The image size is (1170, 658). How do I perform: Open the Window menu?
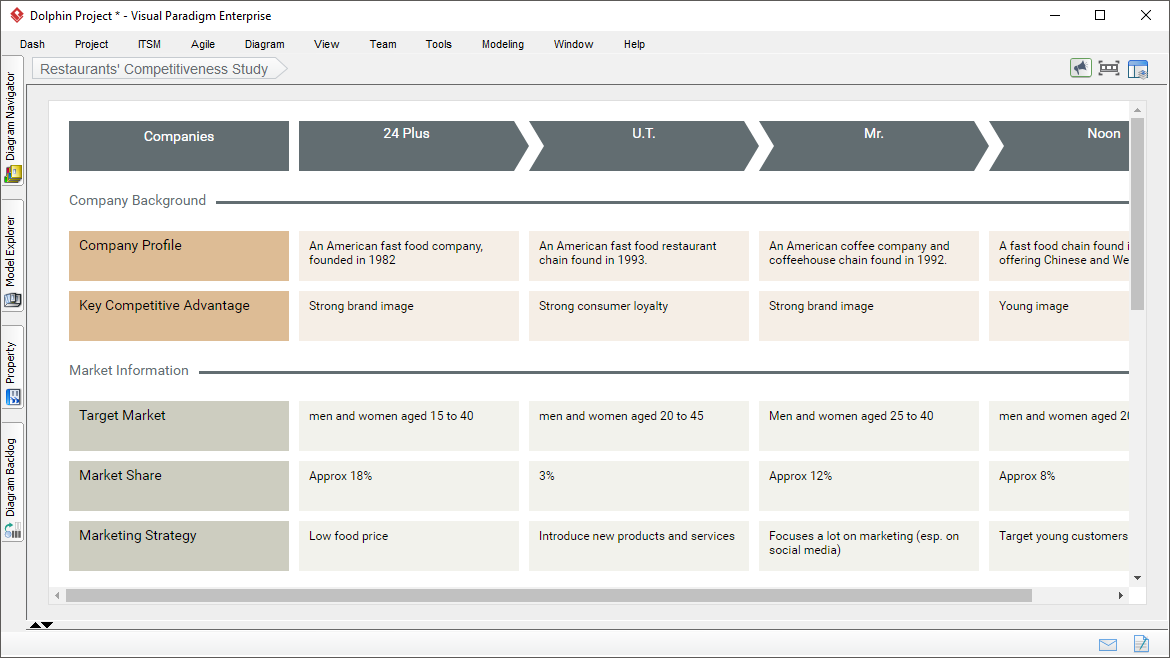(x=573, y=44)
